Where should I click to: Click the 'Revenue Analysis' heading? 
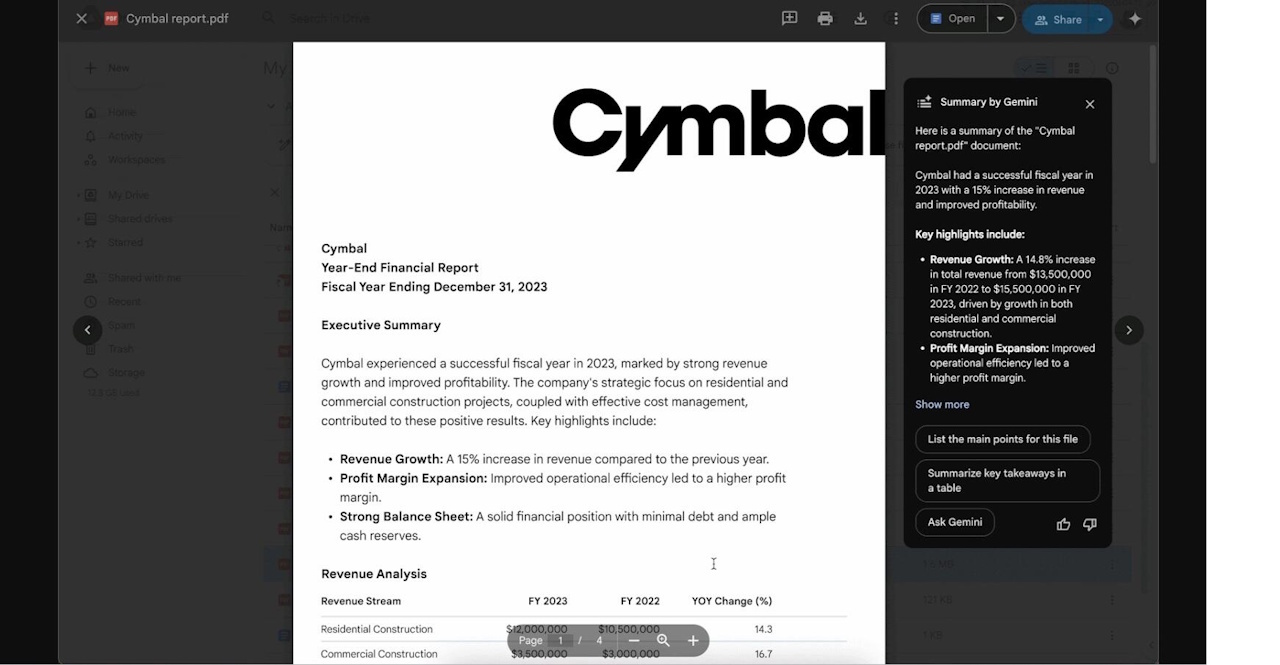374,574
